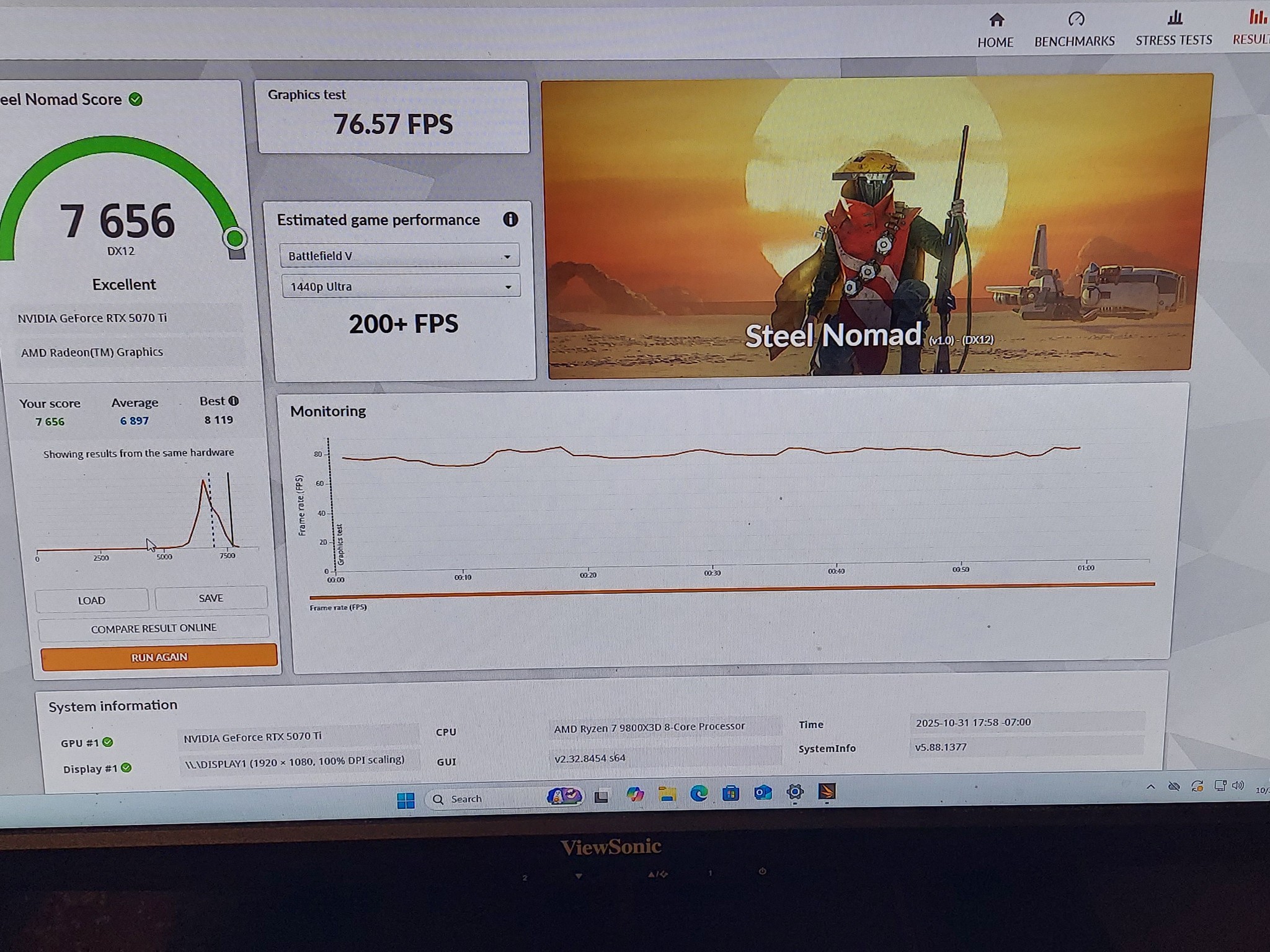1270x952 pixels.
Task: Click the Display #1 green validation check
Action: (127, 768)
